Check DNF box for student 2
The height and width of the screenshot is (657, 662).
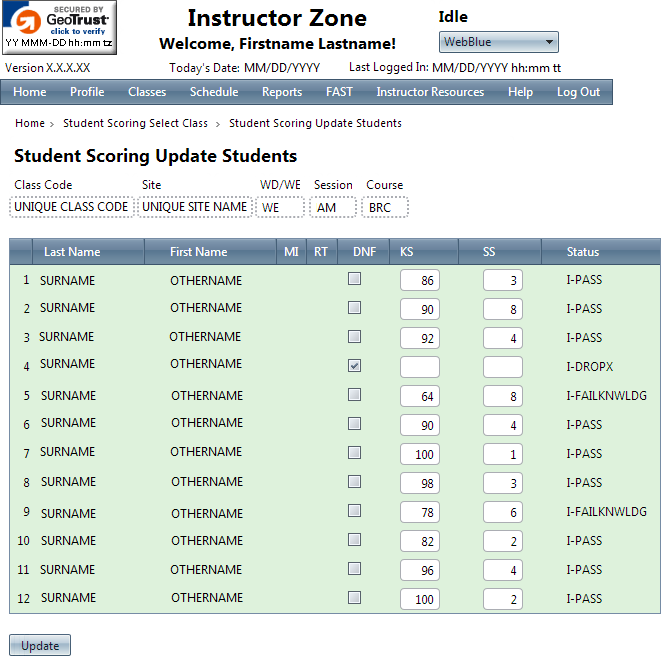pyautogui.click(x=354, y=307)
